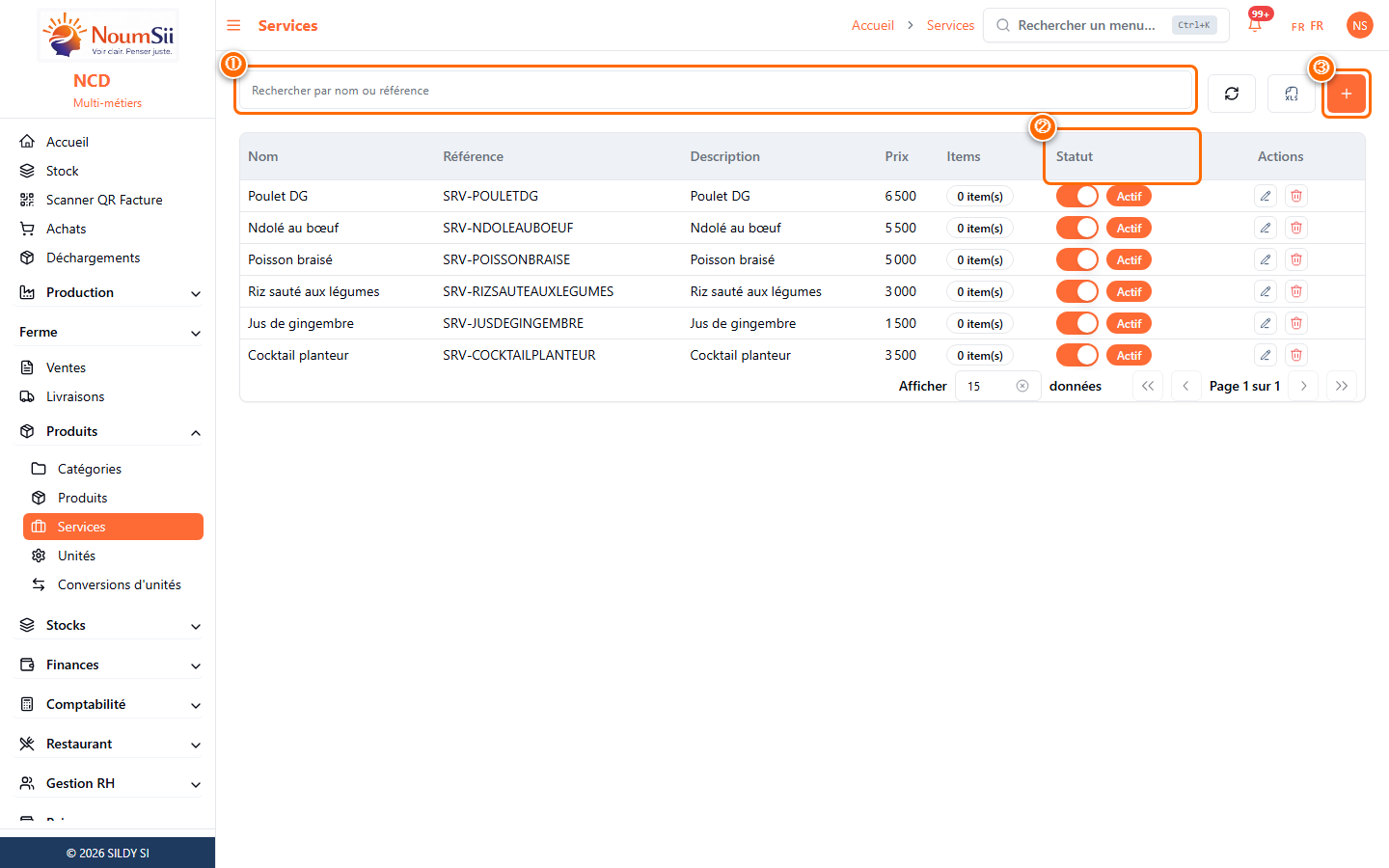This screenshot has width=1389, height=868.
Task: Open Conversions d'unités in sidebar
Action: point(113,584)
